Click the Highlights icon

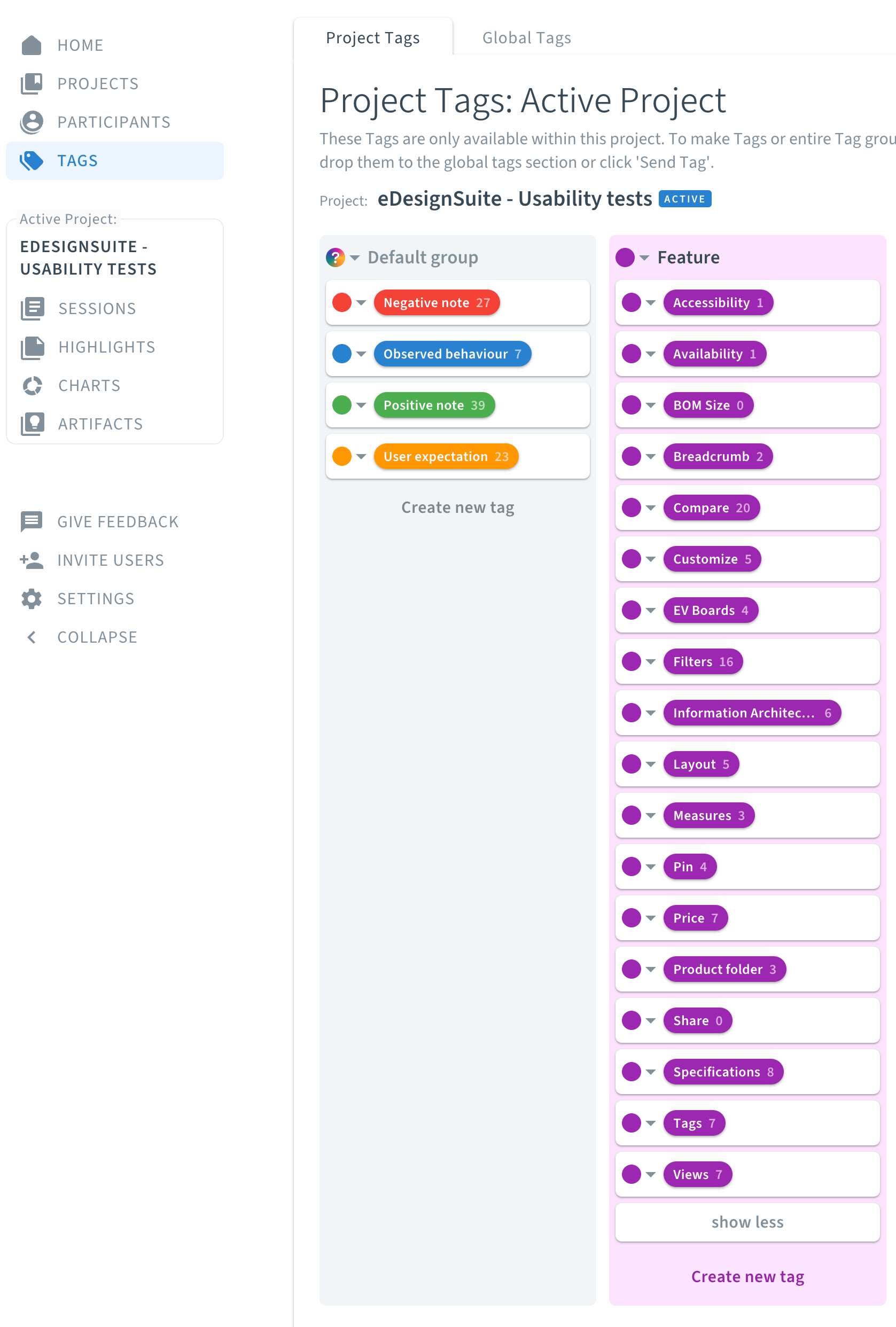pos(33,347)
